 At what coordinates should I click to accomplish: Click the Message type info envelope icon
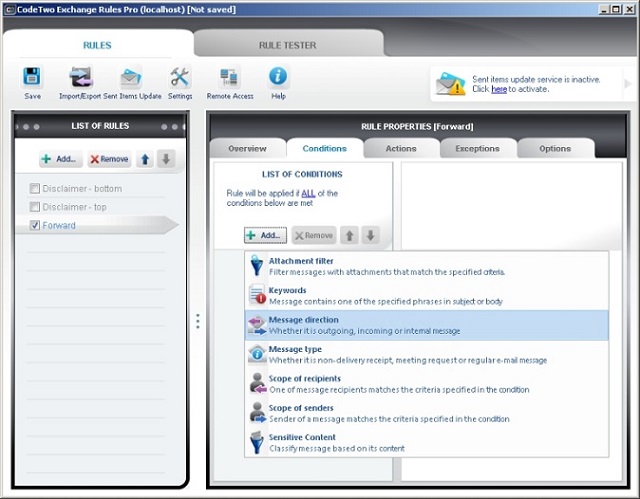(x=257, y=353)
